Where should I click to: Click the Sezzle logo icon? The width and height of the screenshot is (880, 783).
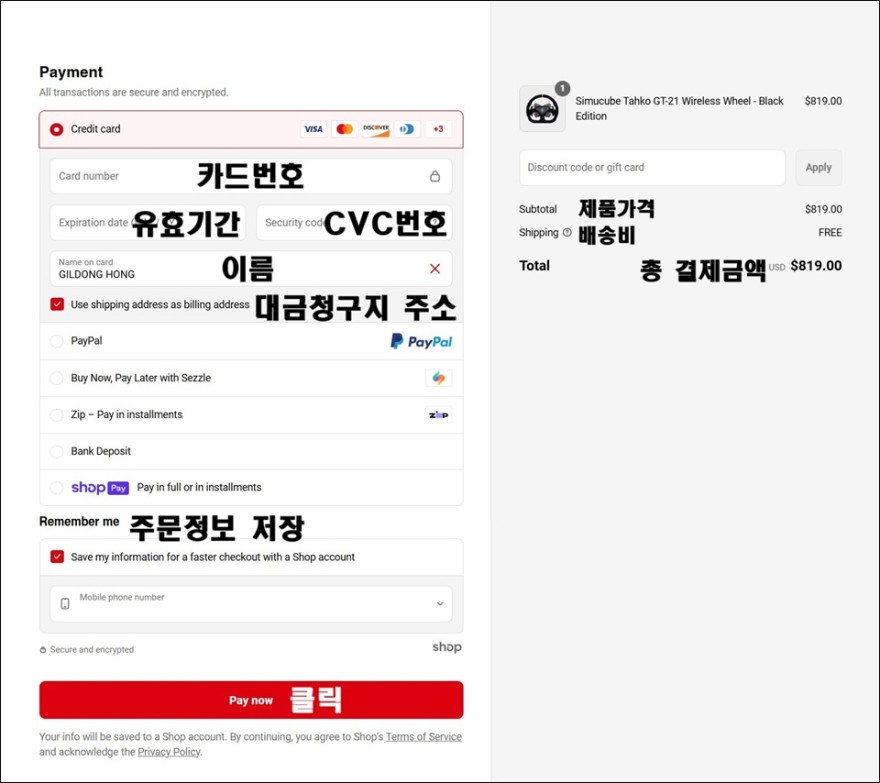pyautogui.click(x=439, y=378)
